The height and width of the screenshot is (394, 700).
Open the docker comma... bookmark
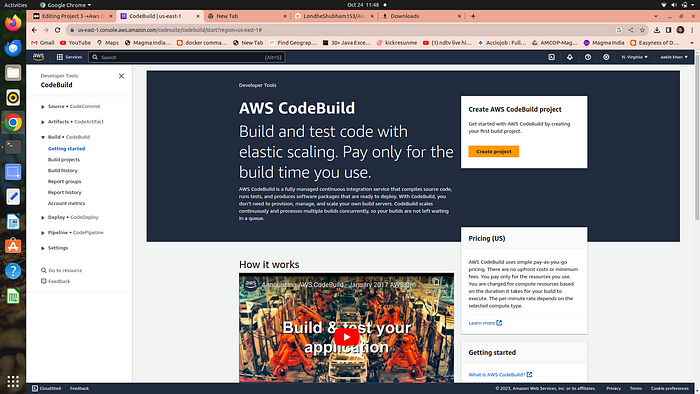[x=202, y=43]
